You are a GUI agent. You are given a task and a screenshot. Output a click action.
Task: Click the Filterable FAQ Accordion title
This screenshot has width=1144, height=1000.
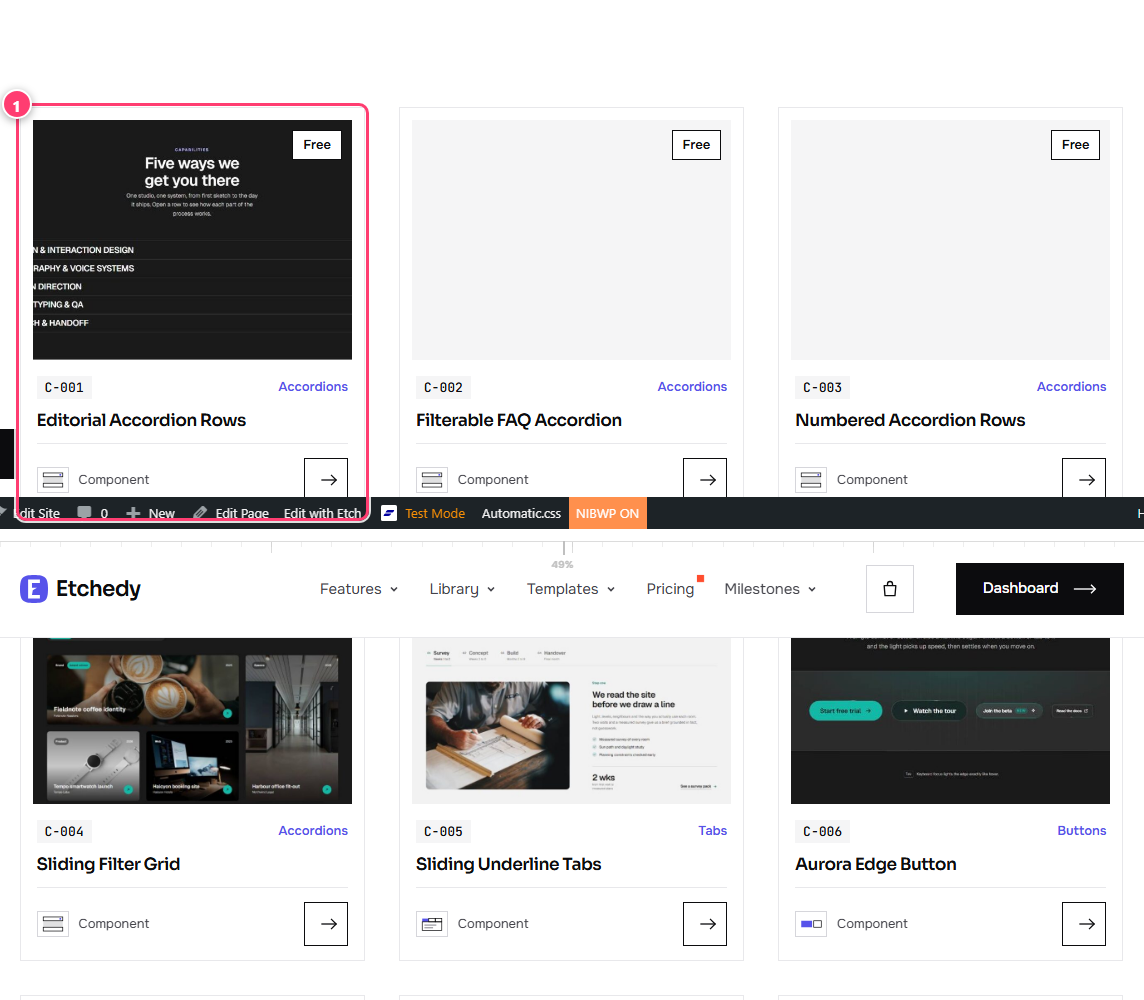tap(519, 420)
